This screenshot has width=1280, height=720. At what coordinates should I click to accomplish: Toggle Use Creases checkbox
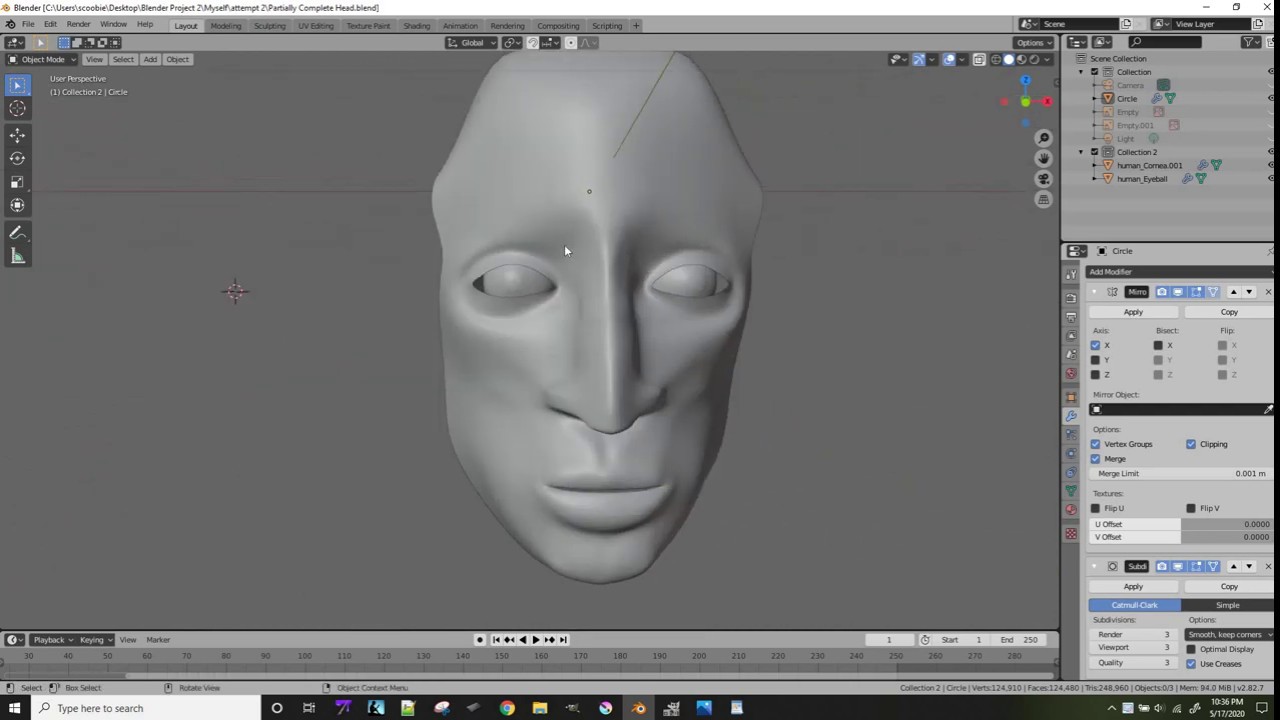tap(1191, 664)
